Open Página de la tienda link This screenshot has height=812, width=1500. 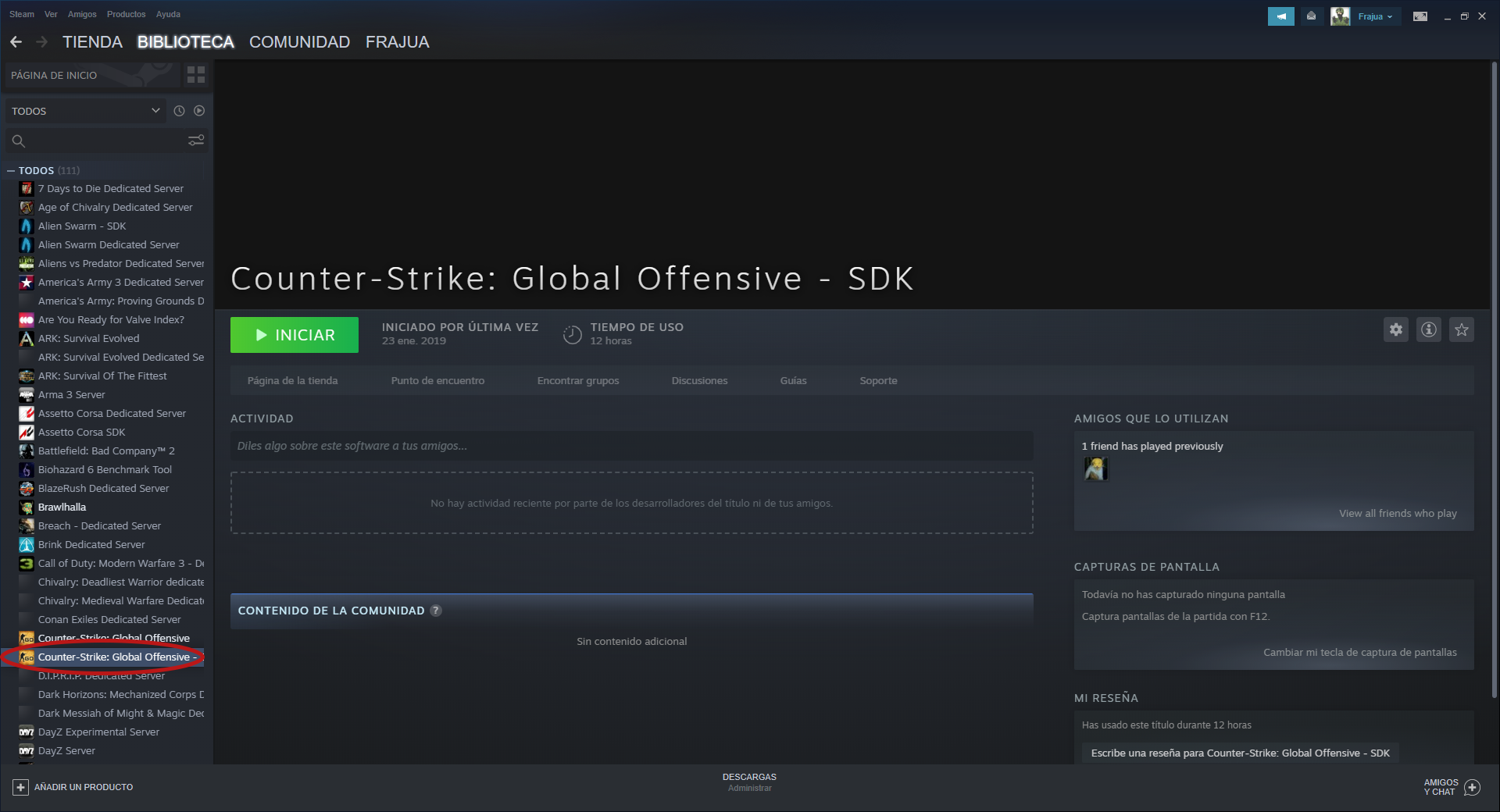tap(292, 381)
